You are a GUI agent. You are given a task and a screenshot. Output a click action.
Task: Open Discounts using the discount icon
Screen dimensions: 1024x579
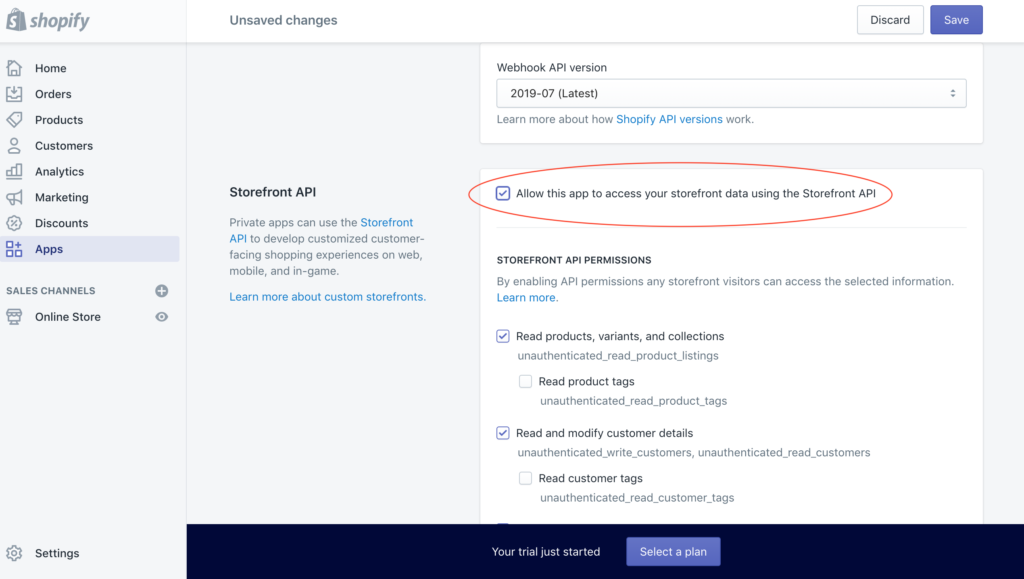click(17, 222)
